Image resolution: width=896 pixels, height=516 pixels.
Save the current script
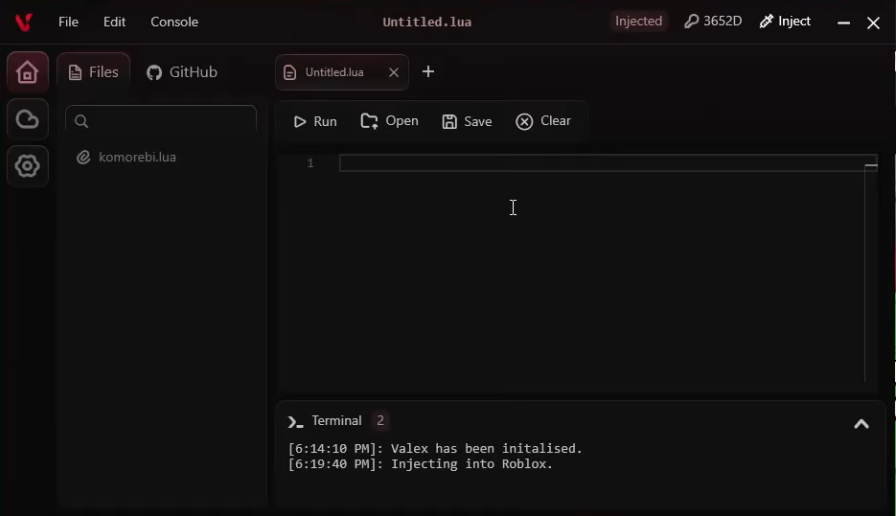(467, 121)
